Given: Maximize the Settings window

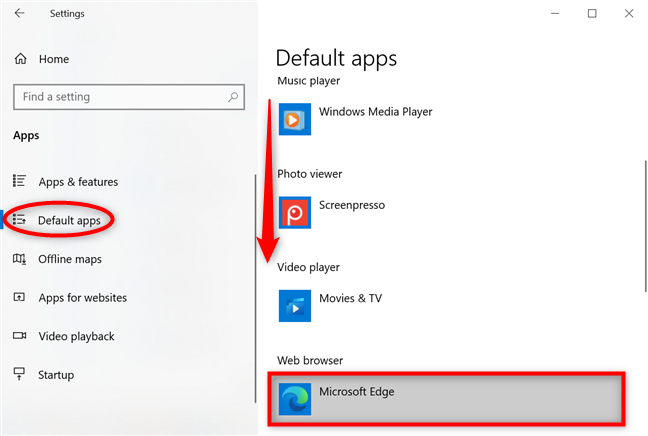Looking at the screenshot, I should (x=592, y=13).
